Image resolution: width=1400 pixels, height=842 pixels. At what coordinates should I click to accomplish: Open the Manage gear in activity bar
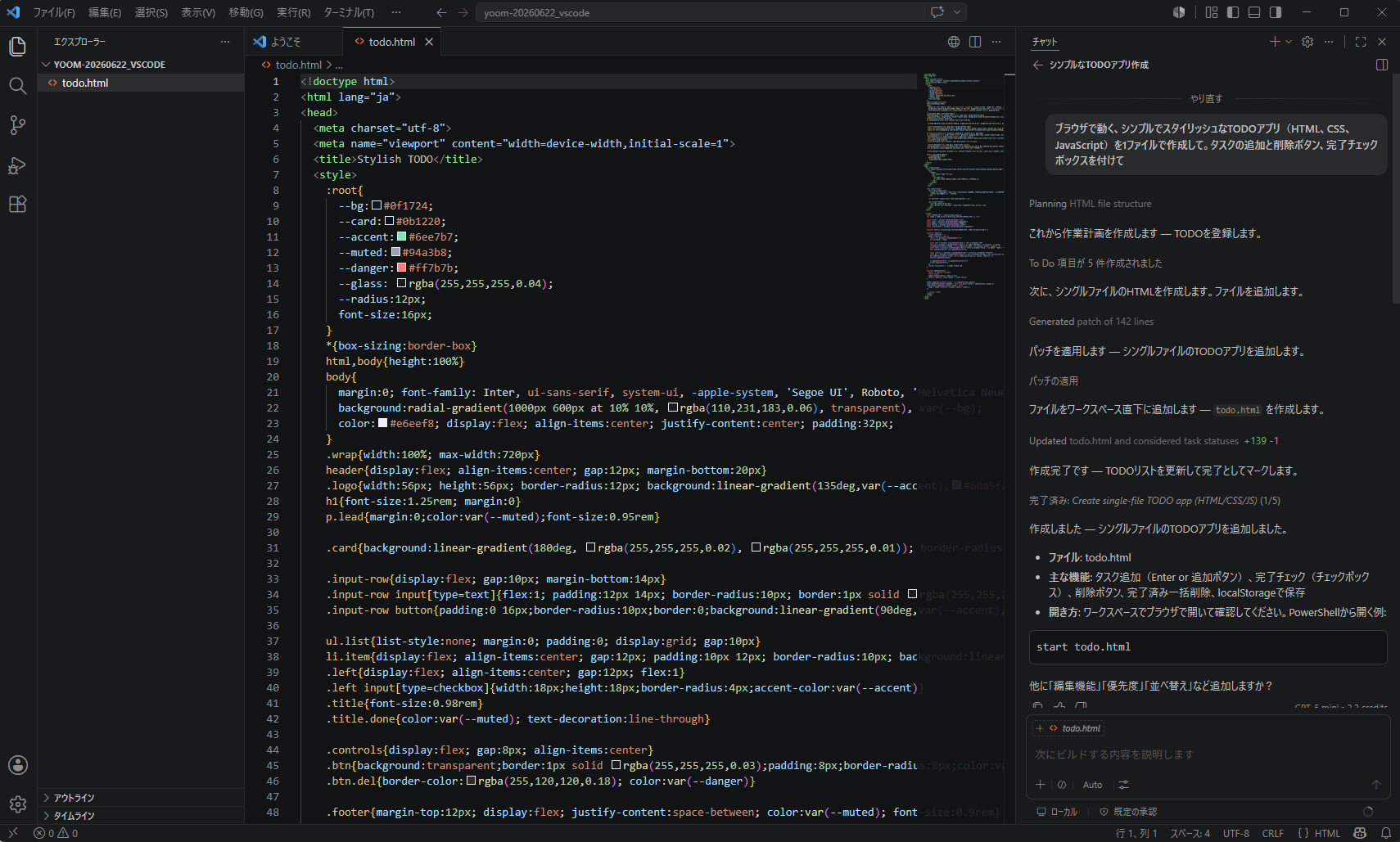coord(17,804)
